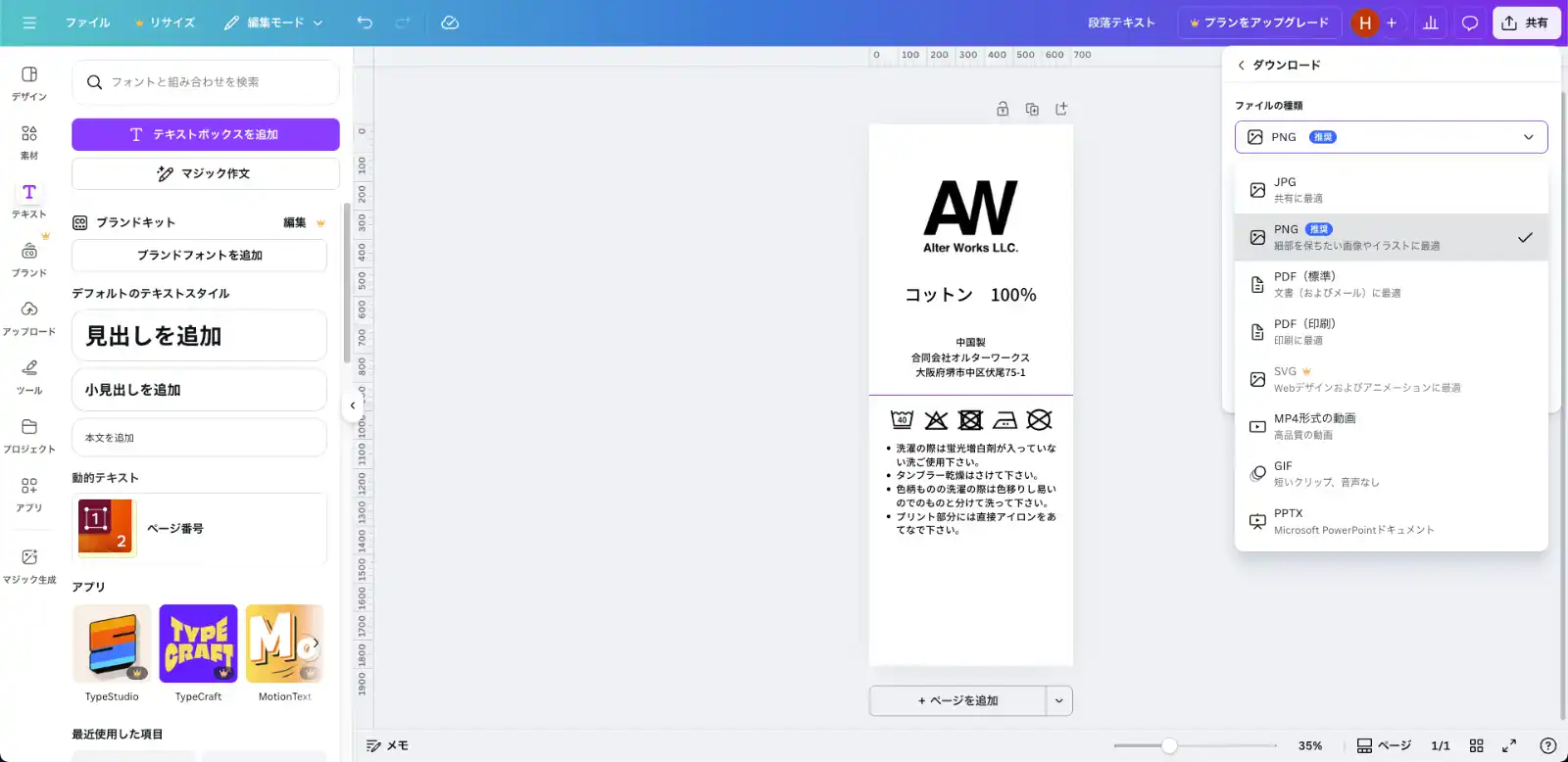1568x762 pixels.
Task: Click the font search input field
Action: (x=206, y=82)
